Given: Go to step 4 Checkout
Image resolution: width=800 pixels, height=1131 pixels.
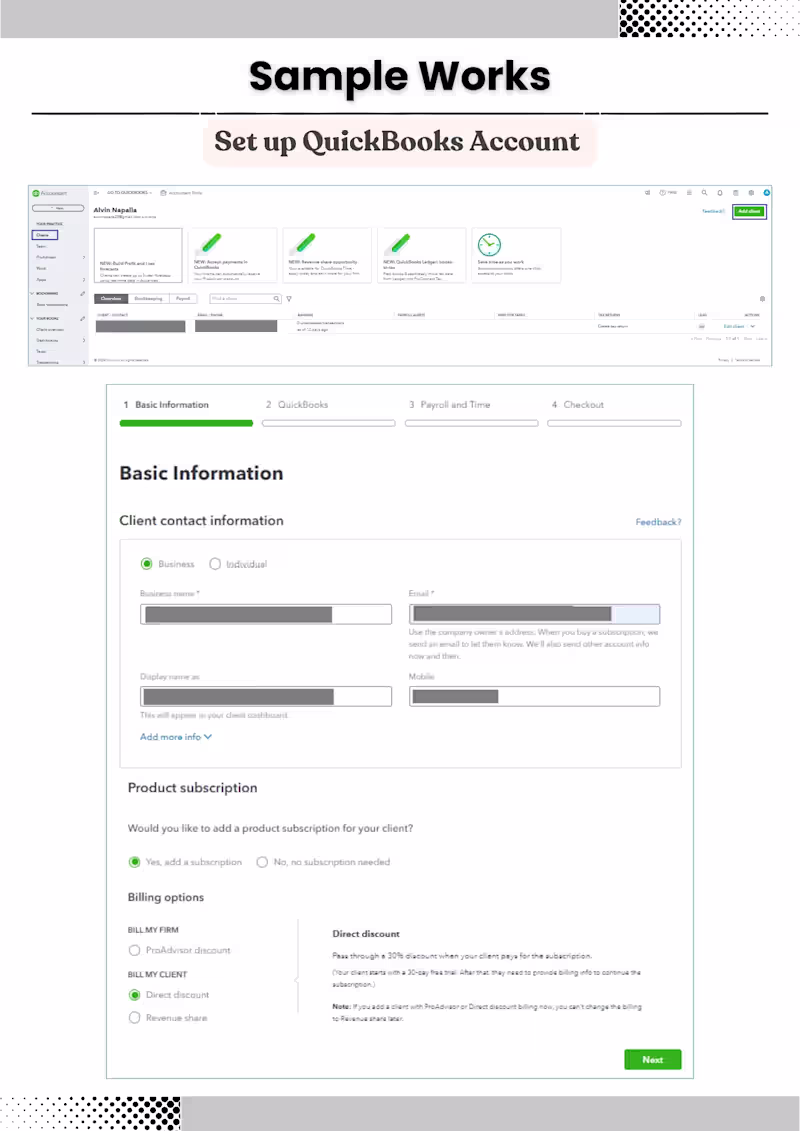Looking at the screenshot, I should pyautogui.click(x=578, y=405).
